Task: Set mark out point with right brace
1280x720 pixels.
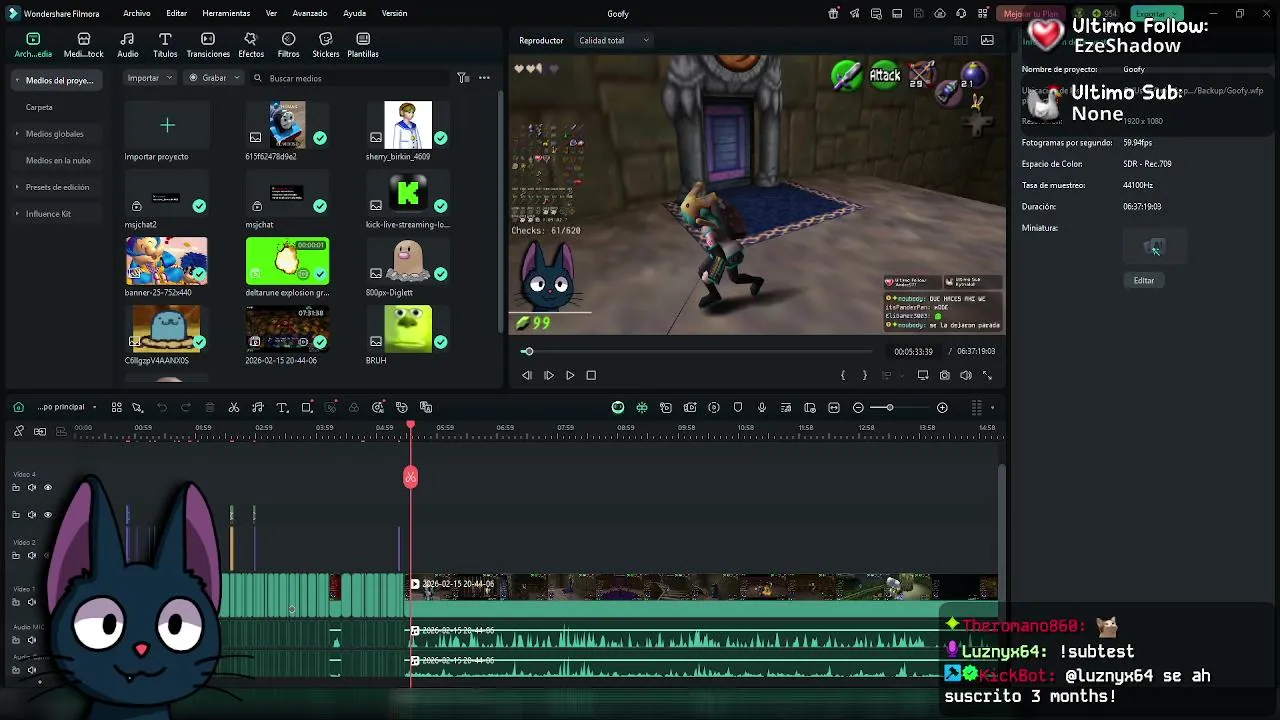Action: pos(864,375)
